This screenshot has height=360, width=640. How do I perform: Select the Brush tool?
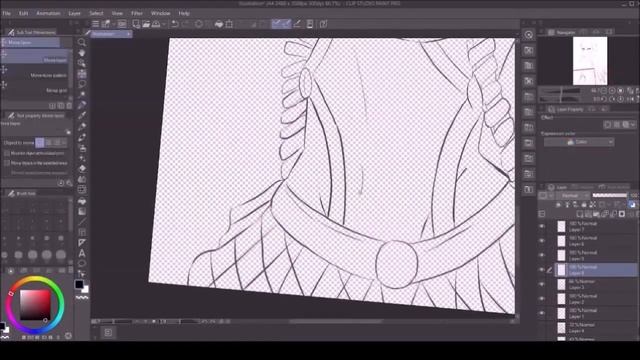[x=82, y=137]
